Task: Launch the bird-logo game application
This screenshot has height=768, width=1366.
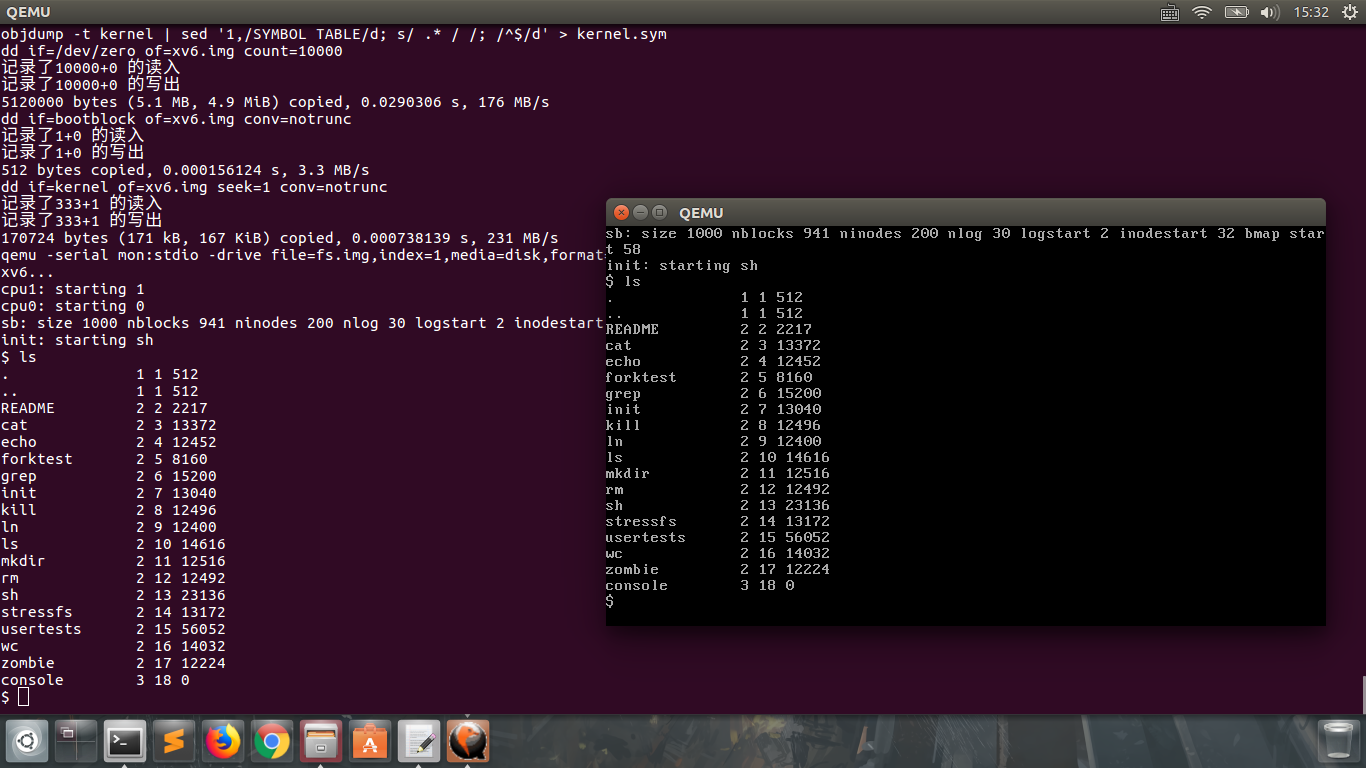Action: (467, 741)
